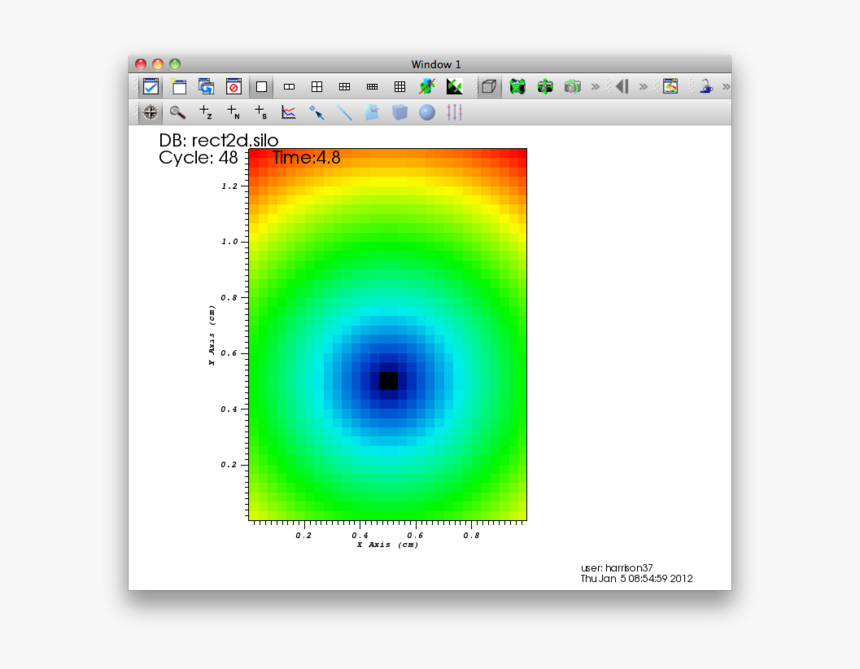Expand the rightmost toolbar overflow arrows
860x669 pixels.
pos(725,87)
